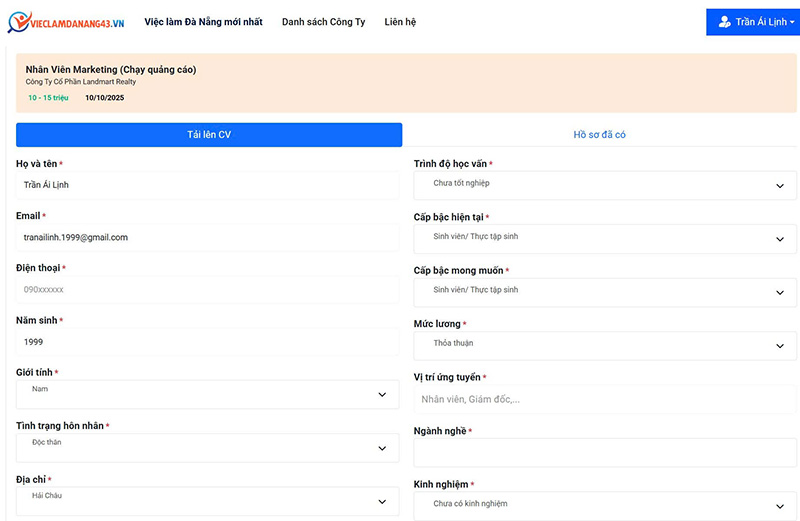The width and height of the screenshot is (800, 521).
Task: Click the Email input field
Action: (207, 237)
